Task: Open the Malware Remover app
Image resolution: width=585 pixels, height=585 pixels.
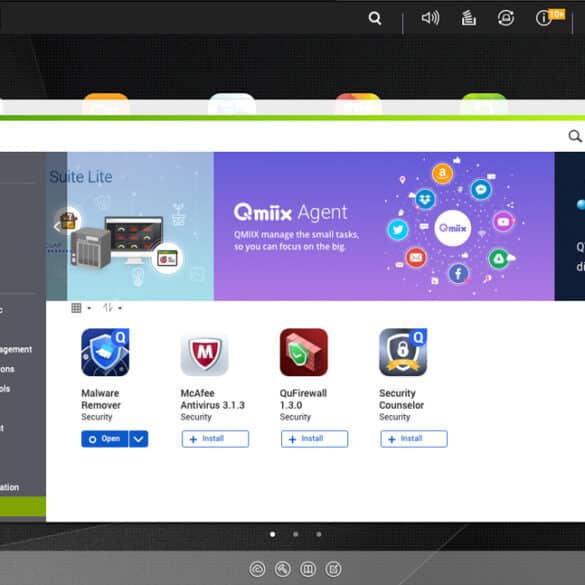Action: [x=105, y=439]
